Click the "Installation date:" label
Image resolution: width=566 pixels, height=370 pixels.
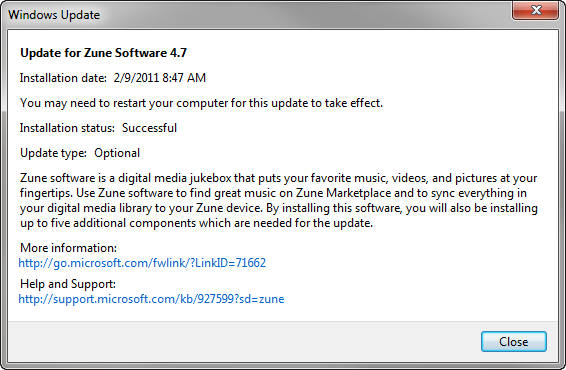point(63,78)
